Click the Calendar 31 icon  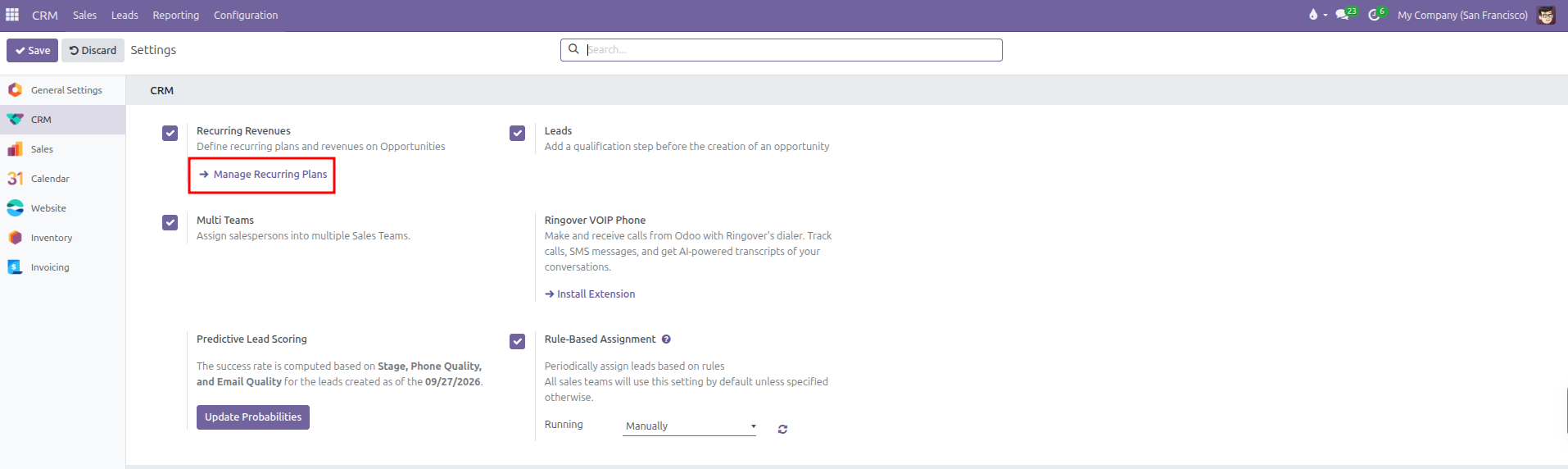click(15, 178)
